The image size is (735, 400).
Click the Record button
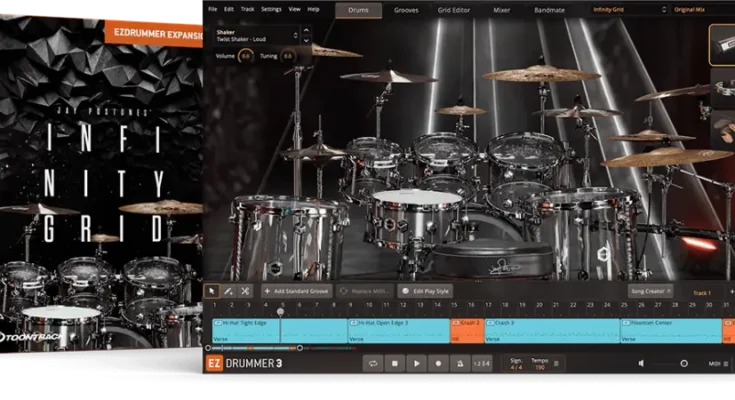437,364
